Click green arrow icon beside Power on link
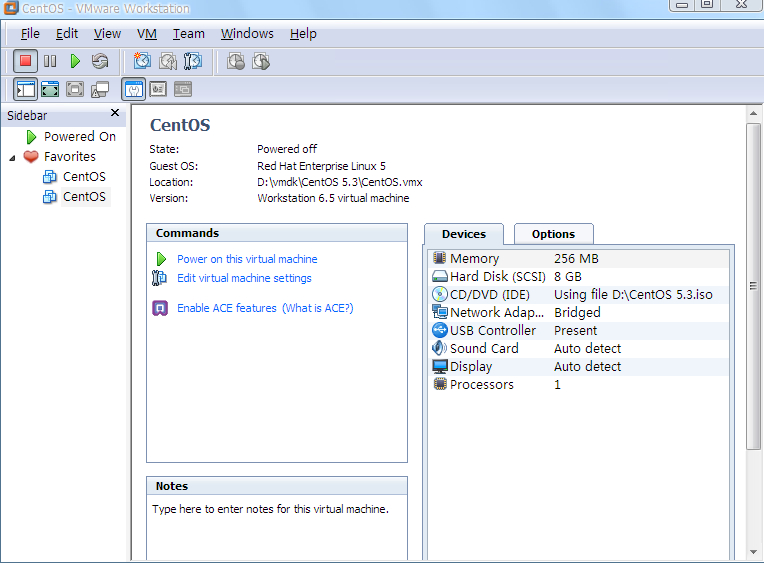 tap(161, 259)
